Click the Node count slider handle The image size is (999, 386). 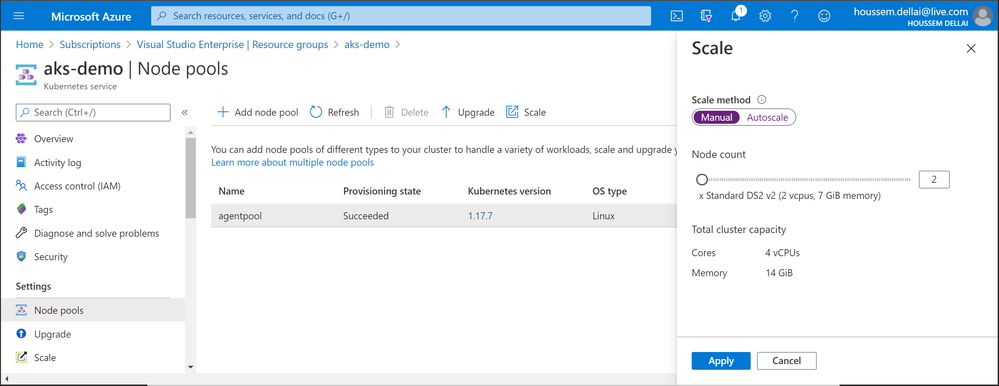[702, 180]
